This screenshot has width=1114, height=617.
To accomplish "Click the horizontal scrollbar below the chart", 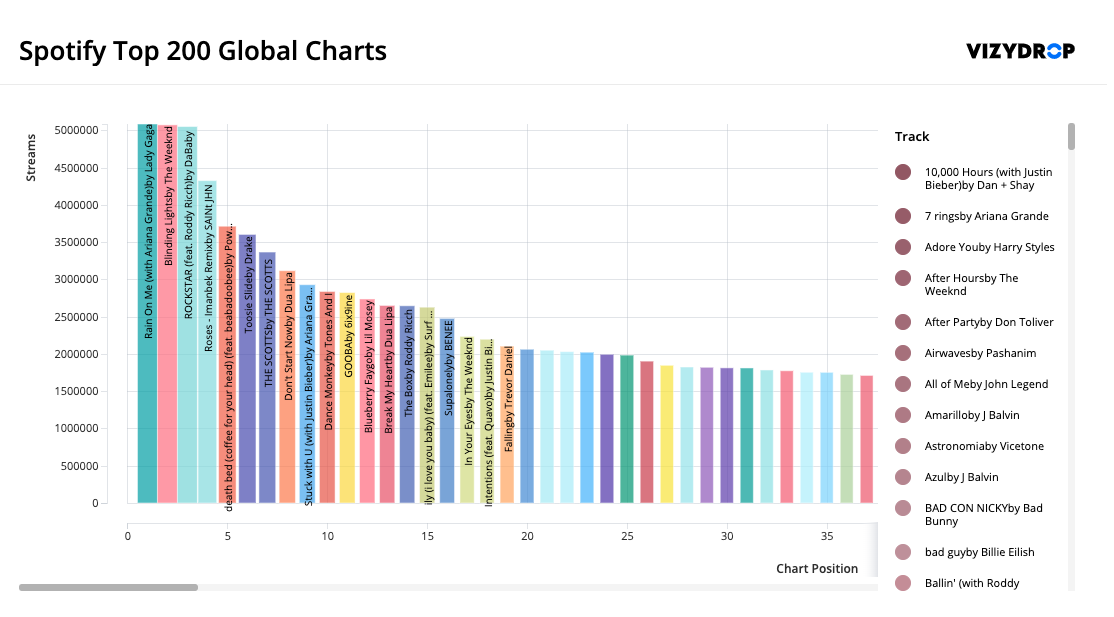I will click(x=110, y=587).
